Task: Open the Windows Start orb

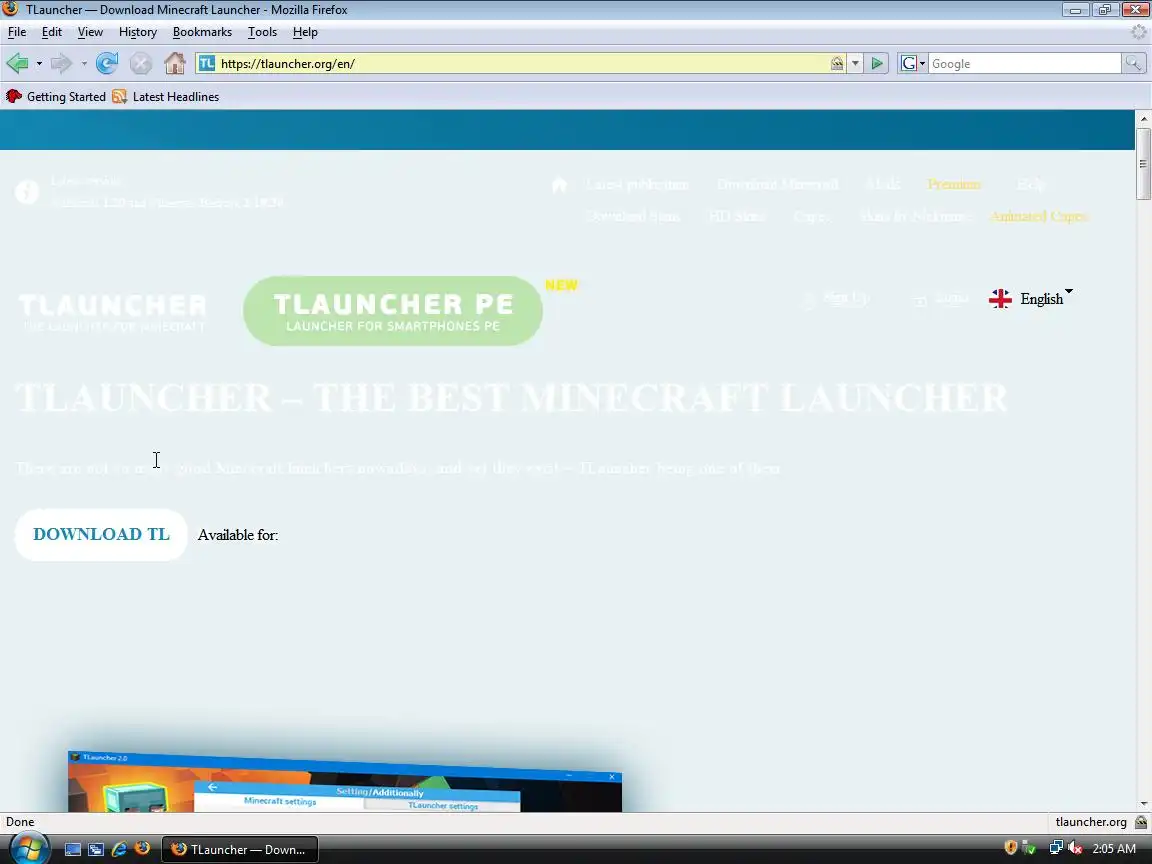Action: point(29,849)
